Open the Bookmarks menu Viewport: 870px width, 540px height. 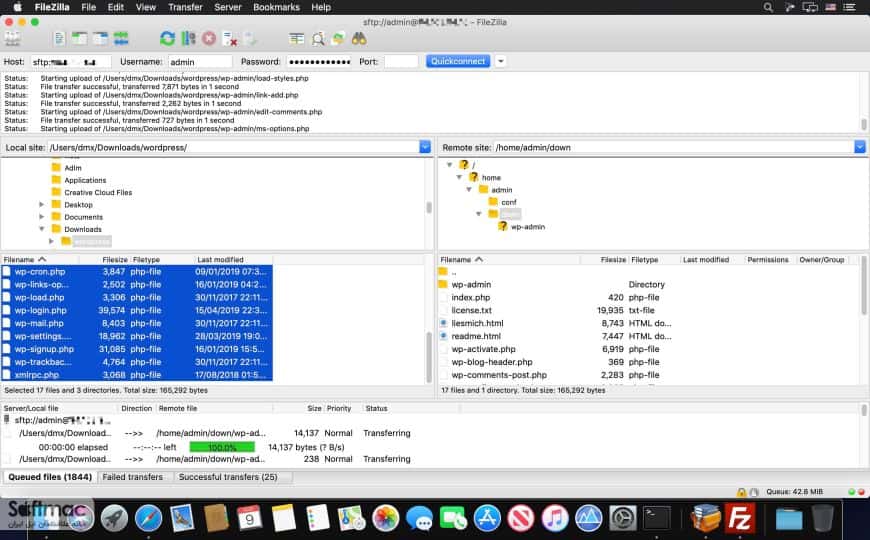pyautogui.click(x=276, y=7)
